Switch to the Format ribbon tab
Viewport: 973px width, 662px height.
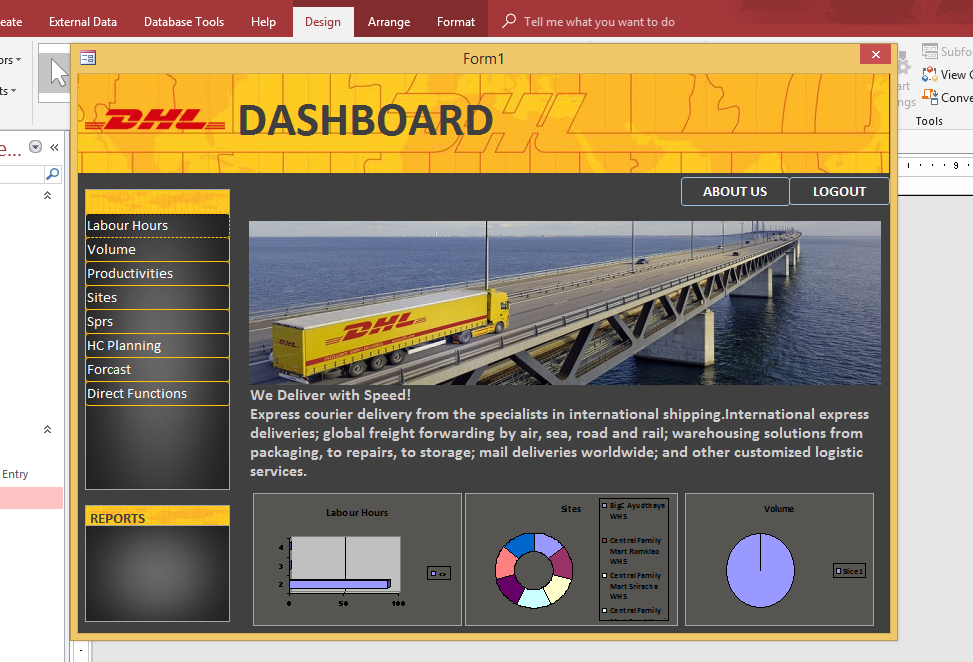point(455,22)
